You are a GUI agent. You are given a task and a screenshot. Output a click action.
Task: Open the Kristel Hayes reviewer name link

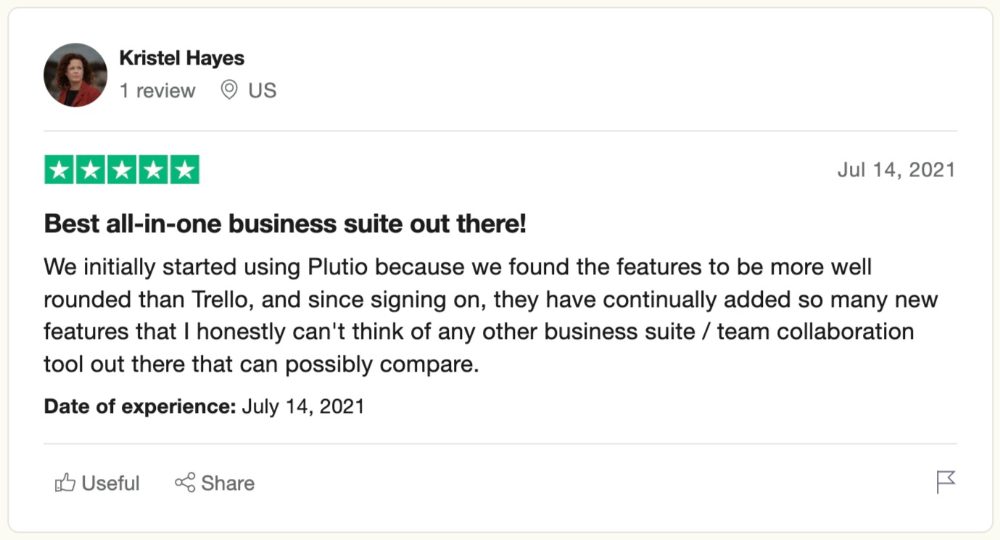(182, 58)
